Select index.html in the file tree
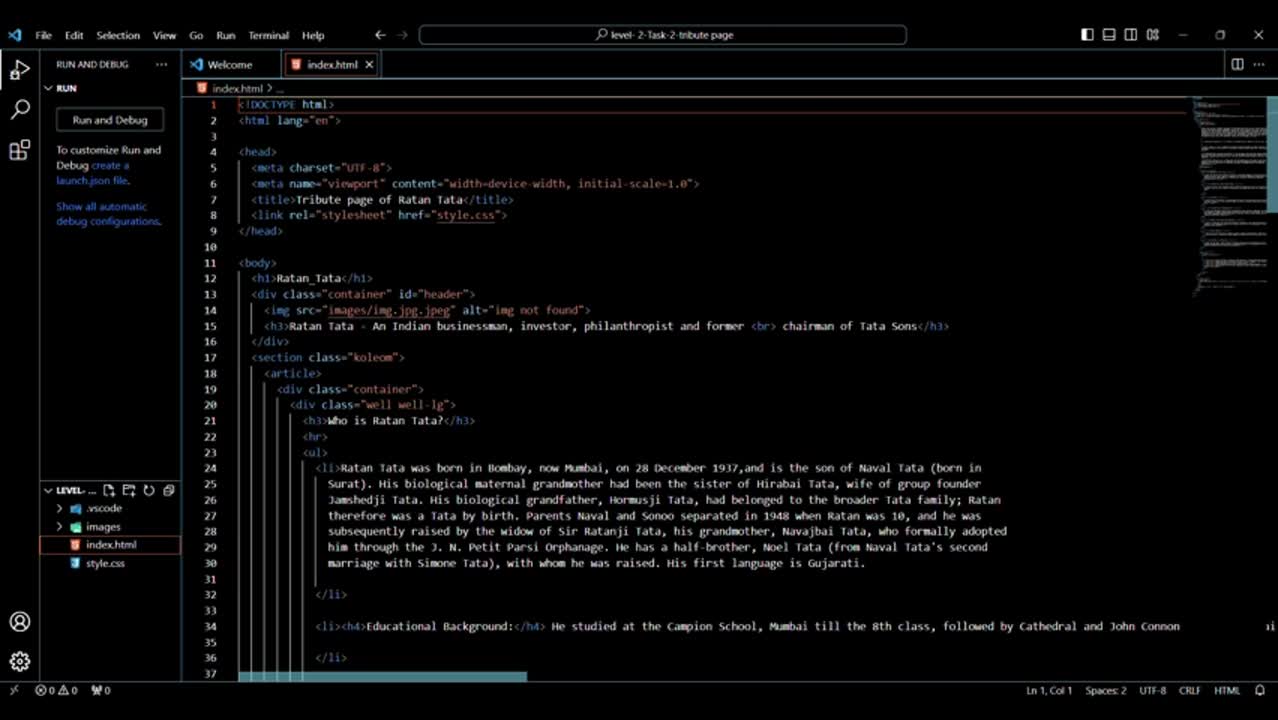The width and height of the screenshot is (1278, 720). 110,545
